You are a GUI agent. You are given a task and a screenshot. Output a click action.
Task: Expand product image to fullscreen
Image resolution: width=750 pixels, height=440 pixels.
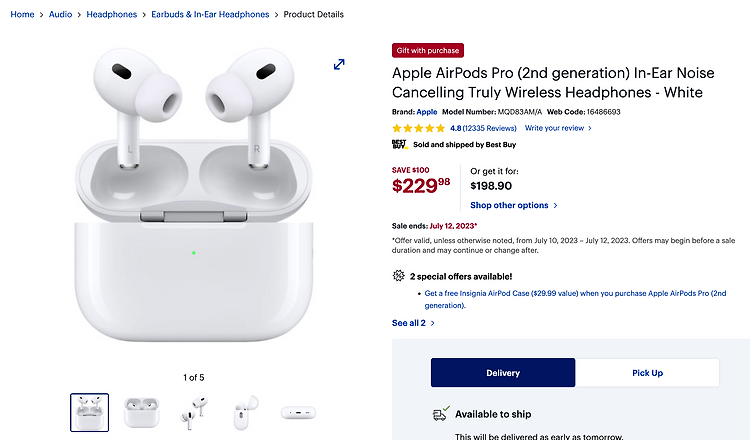pyautogui.click(x=339, y=64)
